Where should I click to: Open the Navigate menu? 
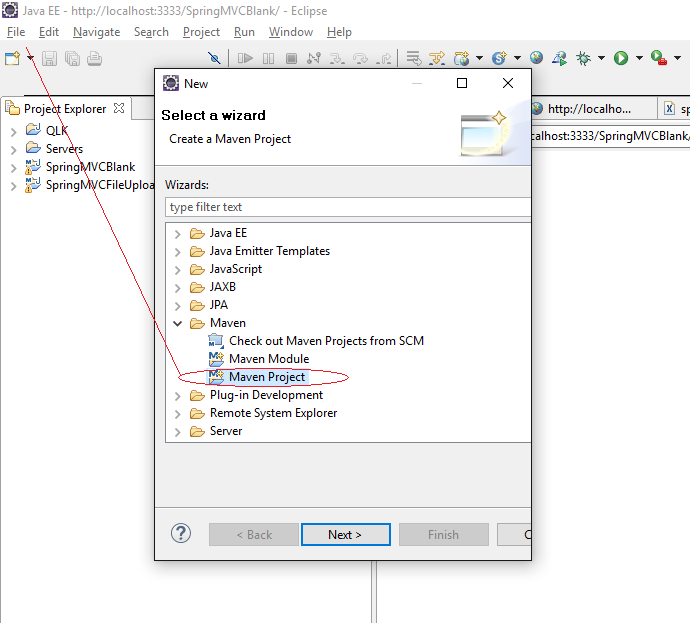click(x=96, y=32)
